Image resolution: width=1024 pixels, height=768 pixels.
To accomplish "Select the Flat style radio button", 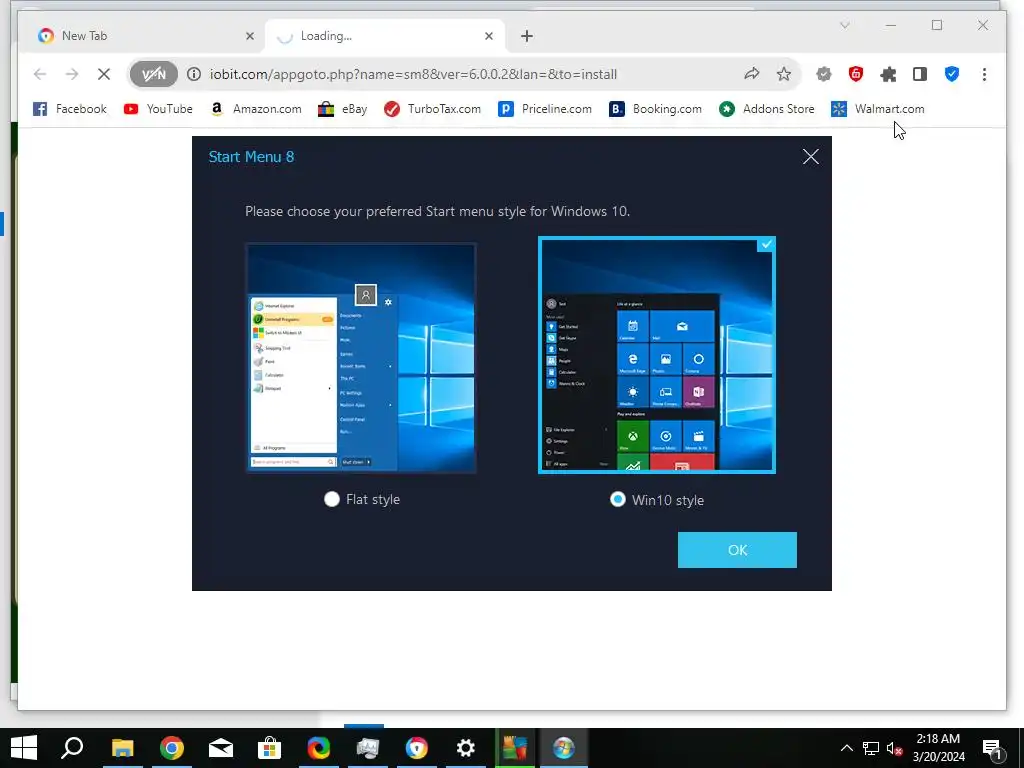I will 332,499.
